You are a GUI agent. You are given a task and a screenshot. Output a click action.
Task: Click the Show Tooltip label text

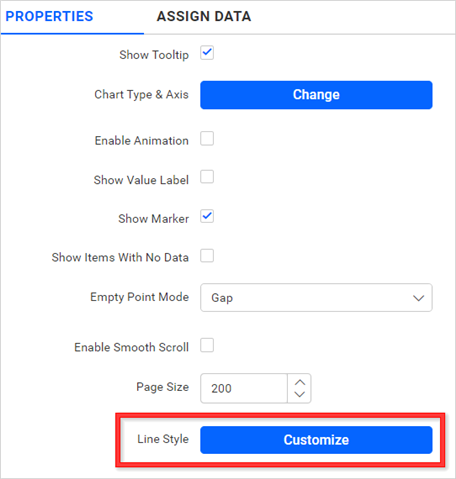[154, 55]
